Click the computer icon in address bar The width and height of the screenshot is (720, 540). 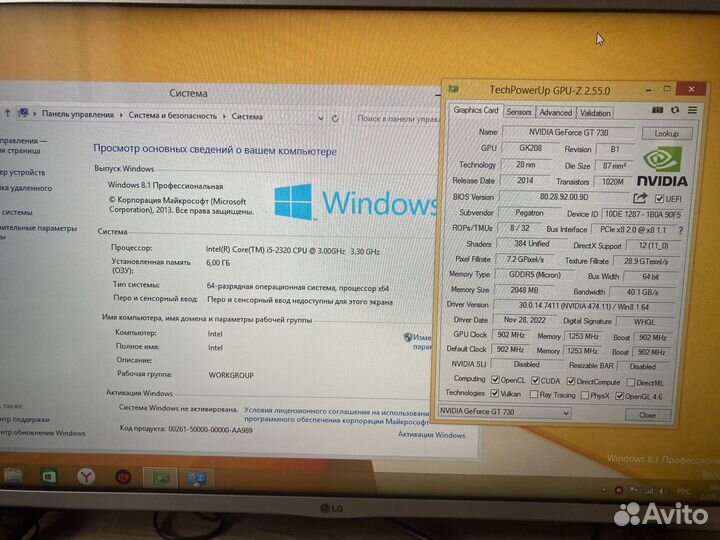click(x=23, y=113)
